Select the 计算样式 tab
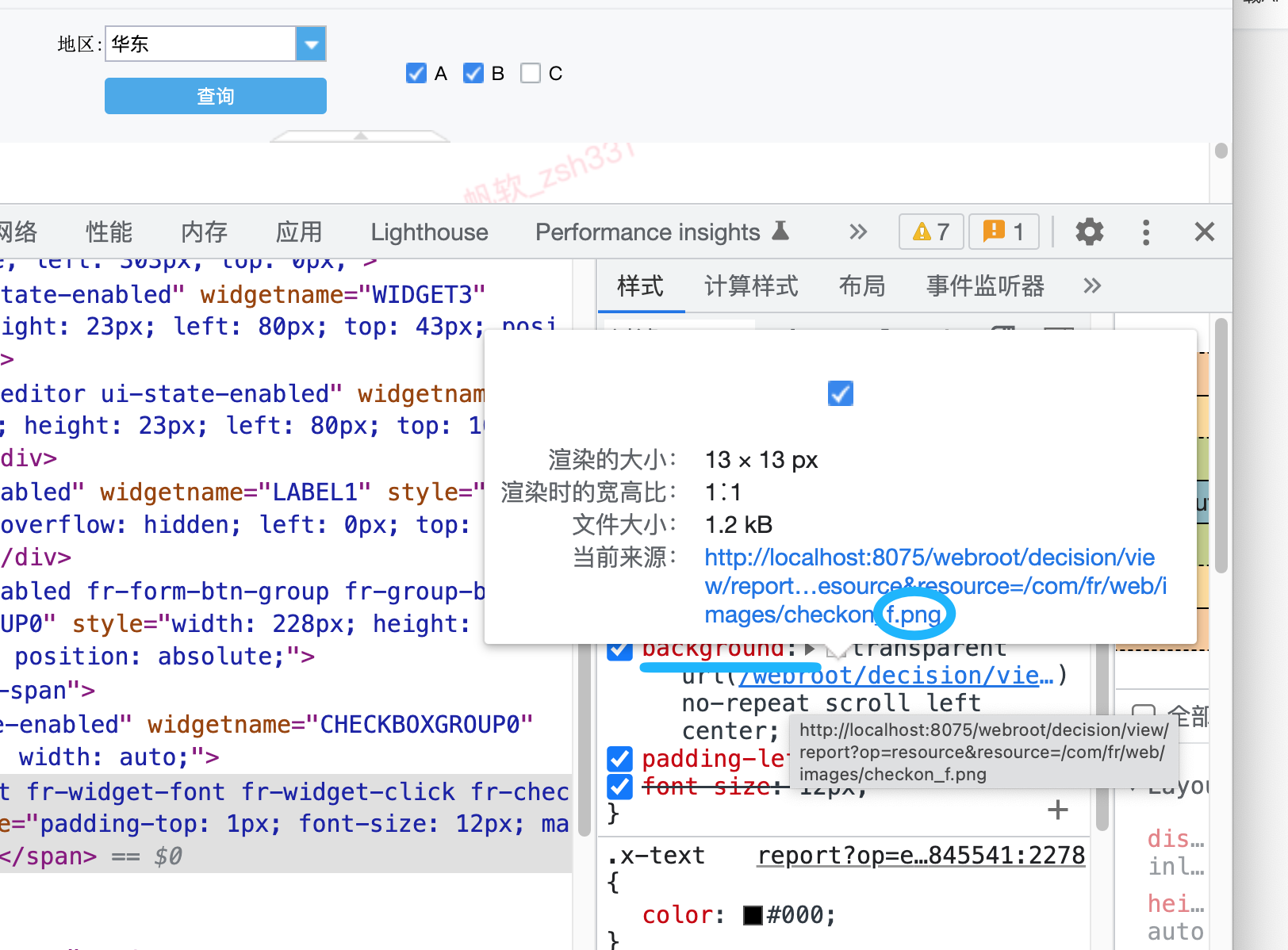1288x950 pixels. pyautogui.click(x=751, y=285)
